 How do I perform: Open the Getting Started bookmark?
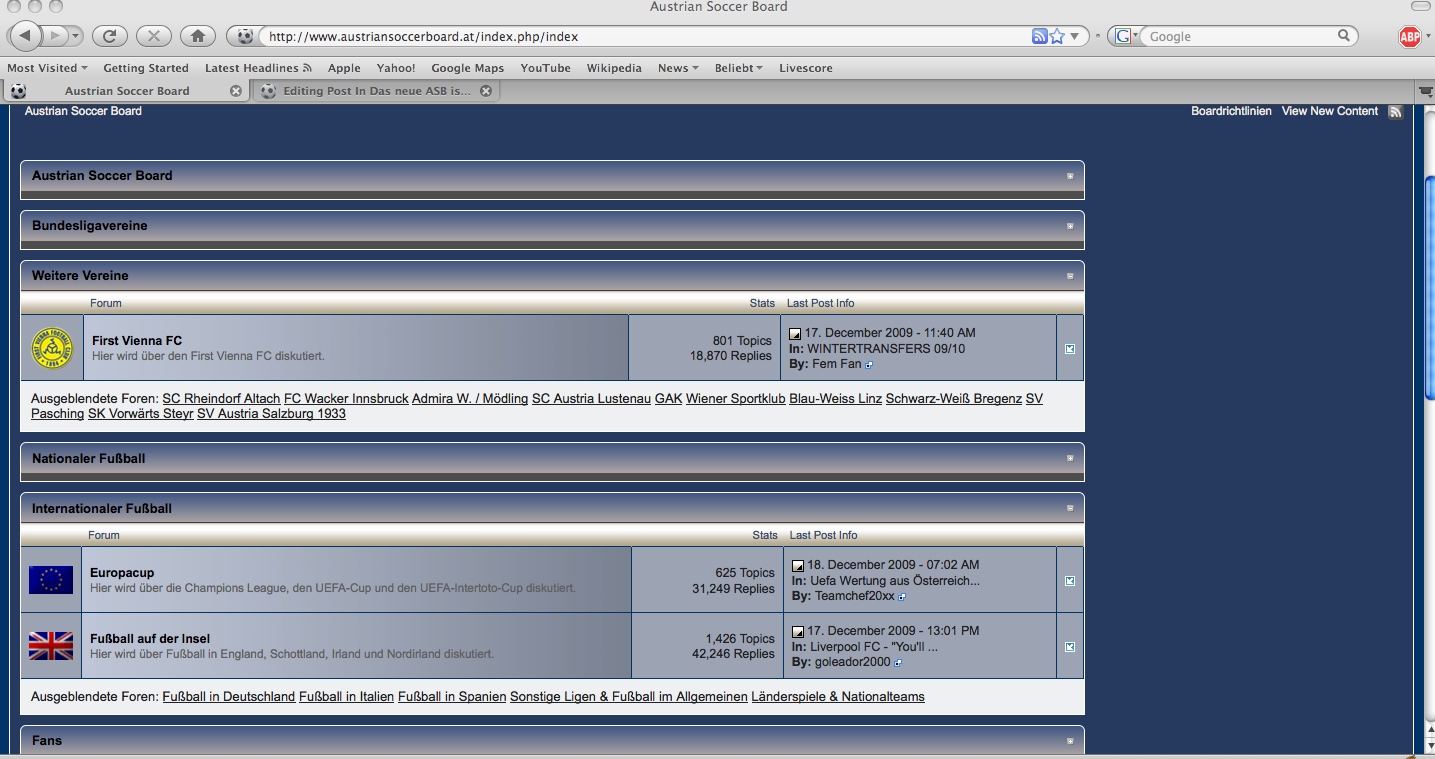click(x=146, y=68)
